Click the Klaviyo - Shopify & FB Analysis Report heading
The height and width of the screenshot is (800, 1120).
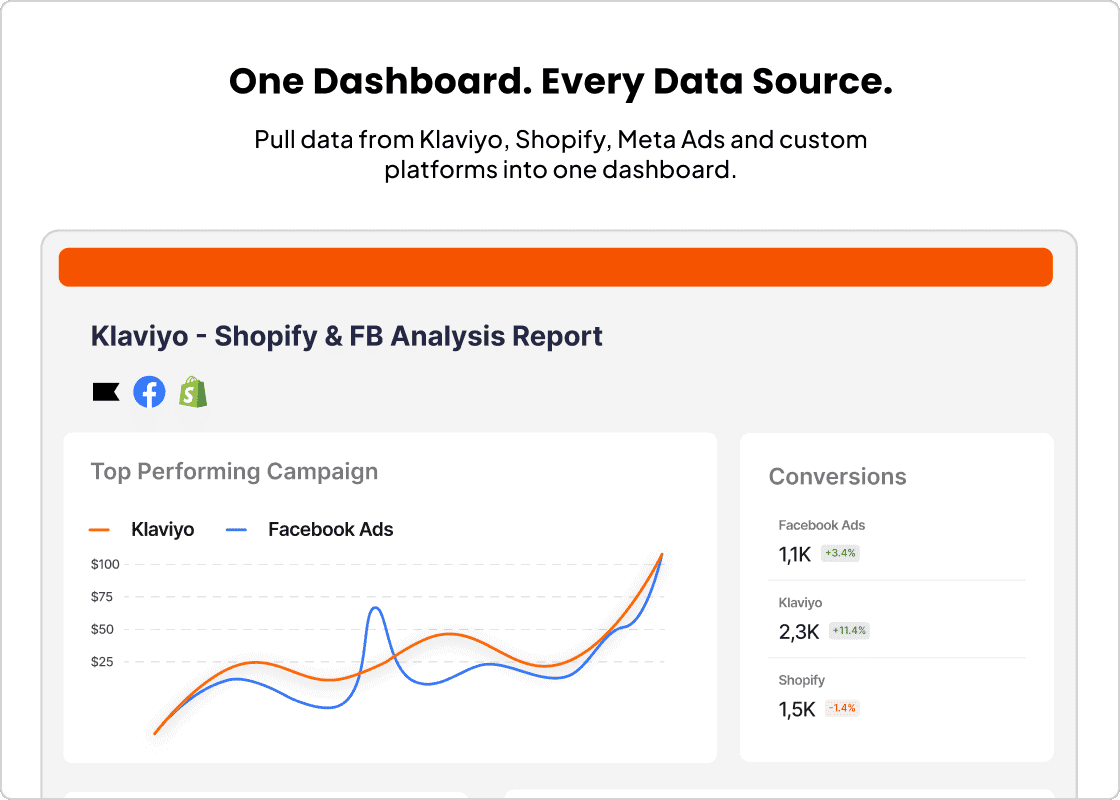coord(346,336)
